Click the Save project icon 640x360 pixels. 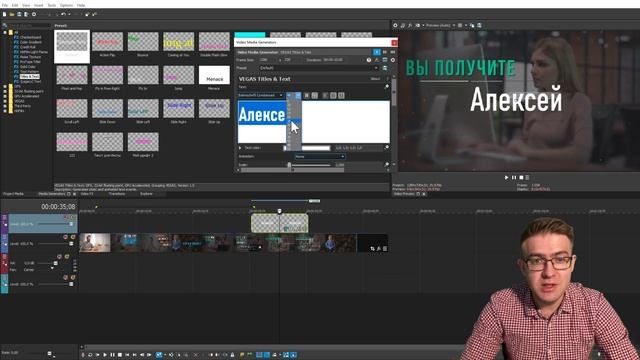(x=19, y=14)
